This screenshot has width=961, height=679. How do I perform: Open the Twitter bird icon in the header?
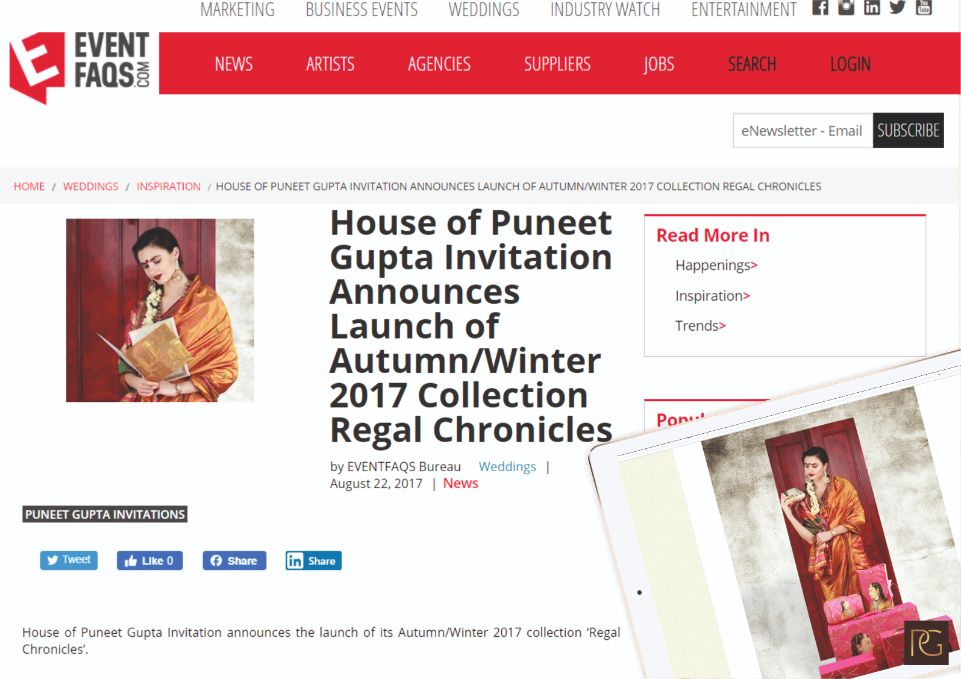pos(897,7)
